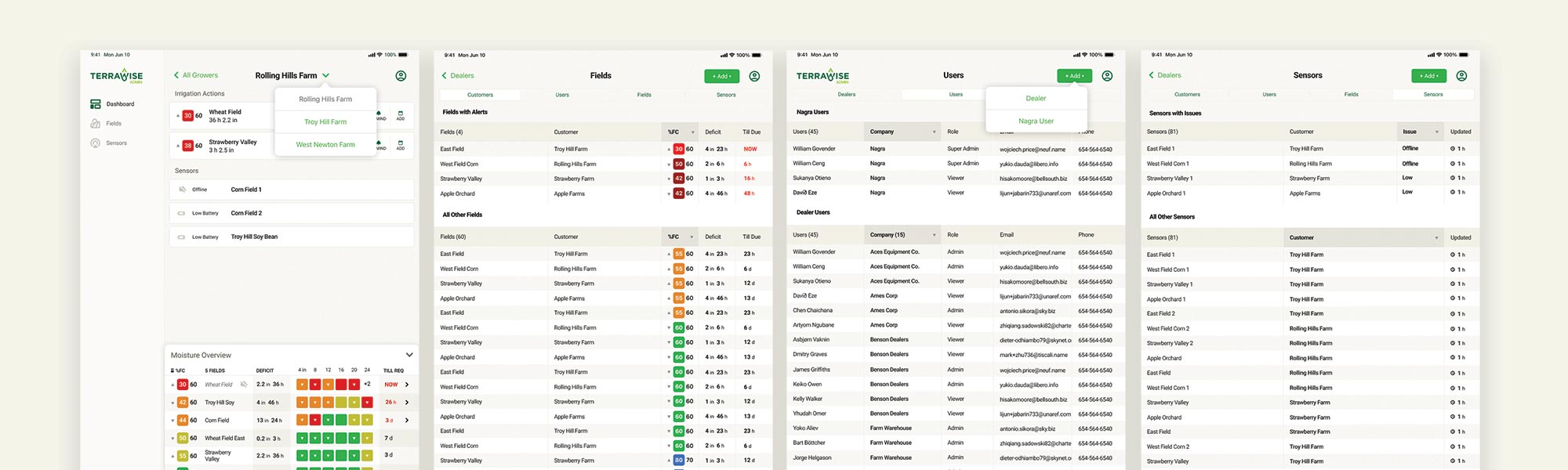Open the Company (15) filter in Dealer Users
Image resolution: width=1568 pixels, height=470 pixels.
click(902, 235)
